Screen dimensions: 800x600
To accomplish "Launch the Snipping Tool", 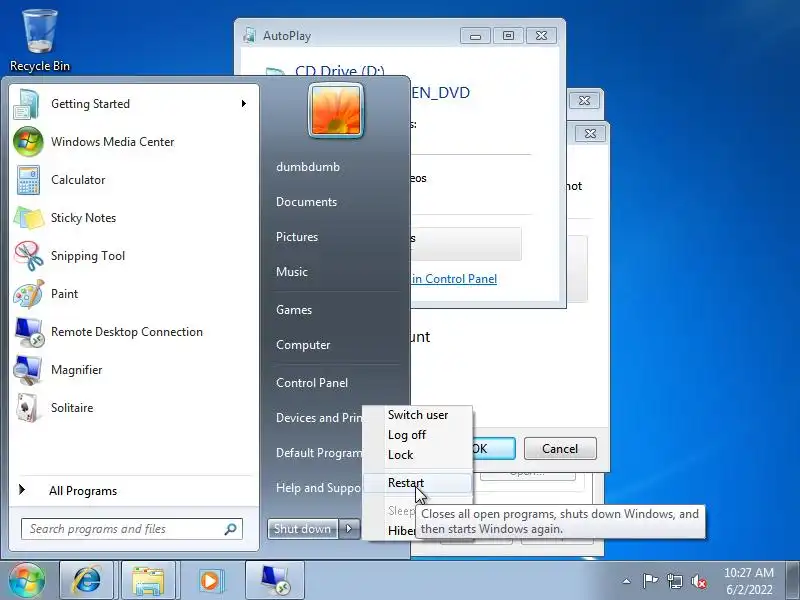I will tap(134, 256).
